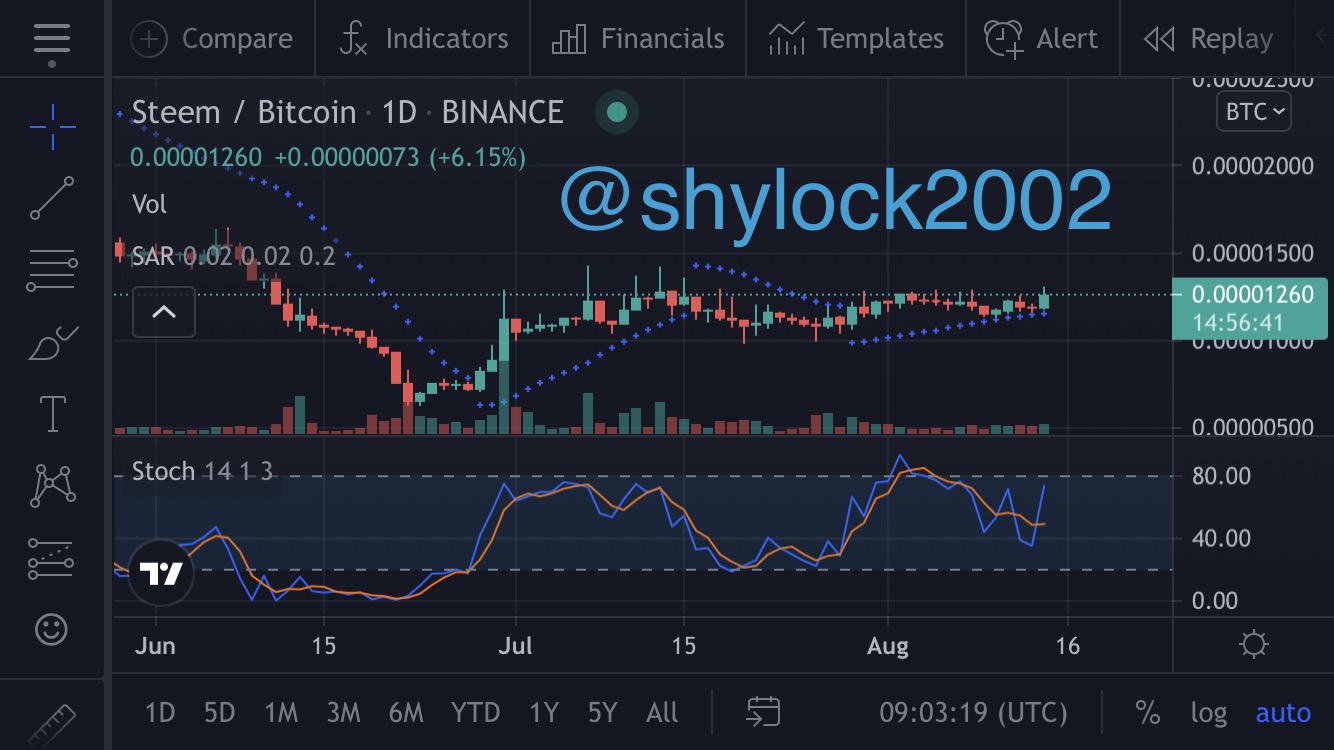Open the BTC currency dropdown

[1254, 111]
